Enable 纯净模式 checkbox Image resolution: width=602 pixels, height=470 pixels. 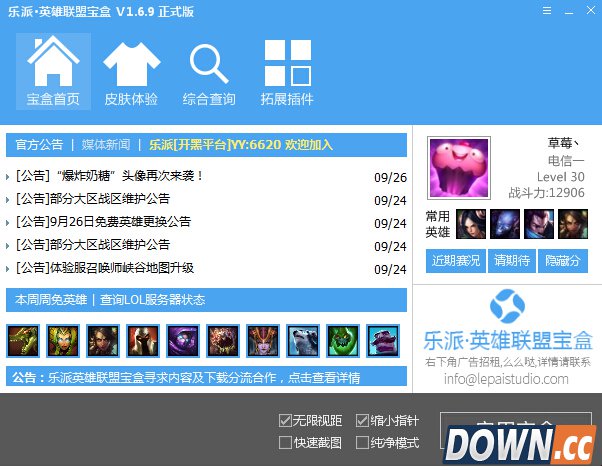tap(362, 442)
